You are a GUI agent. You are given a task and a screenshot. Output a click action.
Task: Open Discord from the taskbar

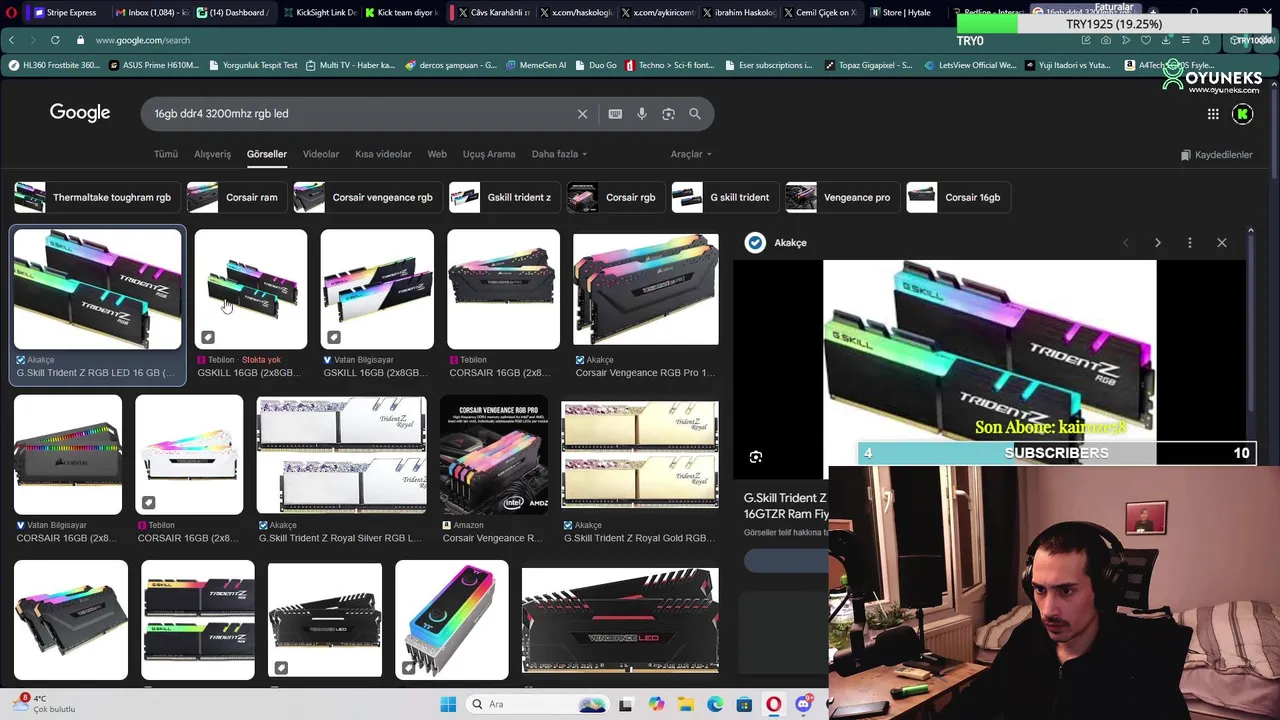pos(803,704)
